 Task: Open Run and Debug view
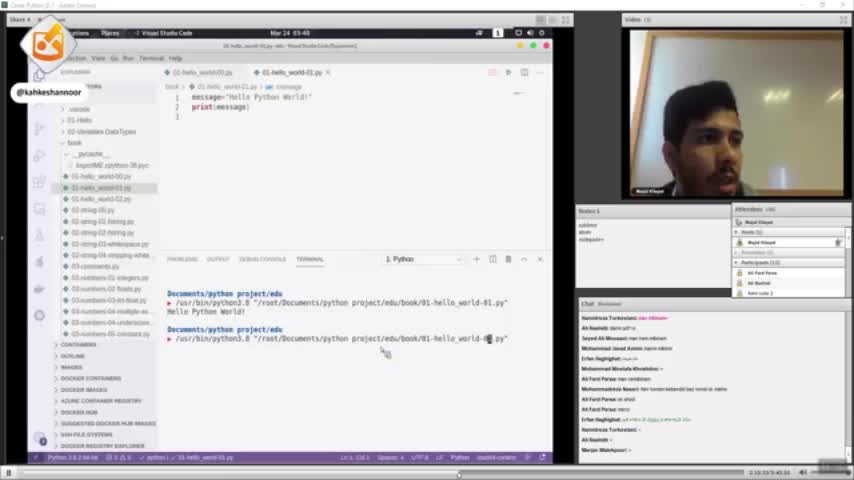point(39,155)
